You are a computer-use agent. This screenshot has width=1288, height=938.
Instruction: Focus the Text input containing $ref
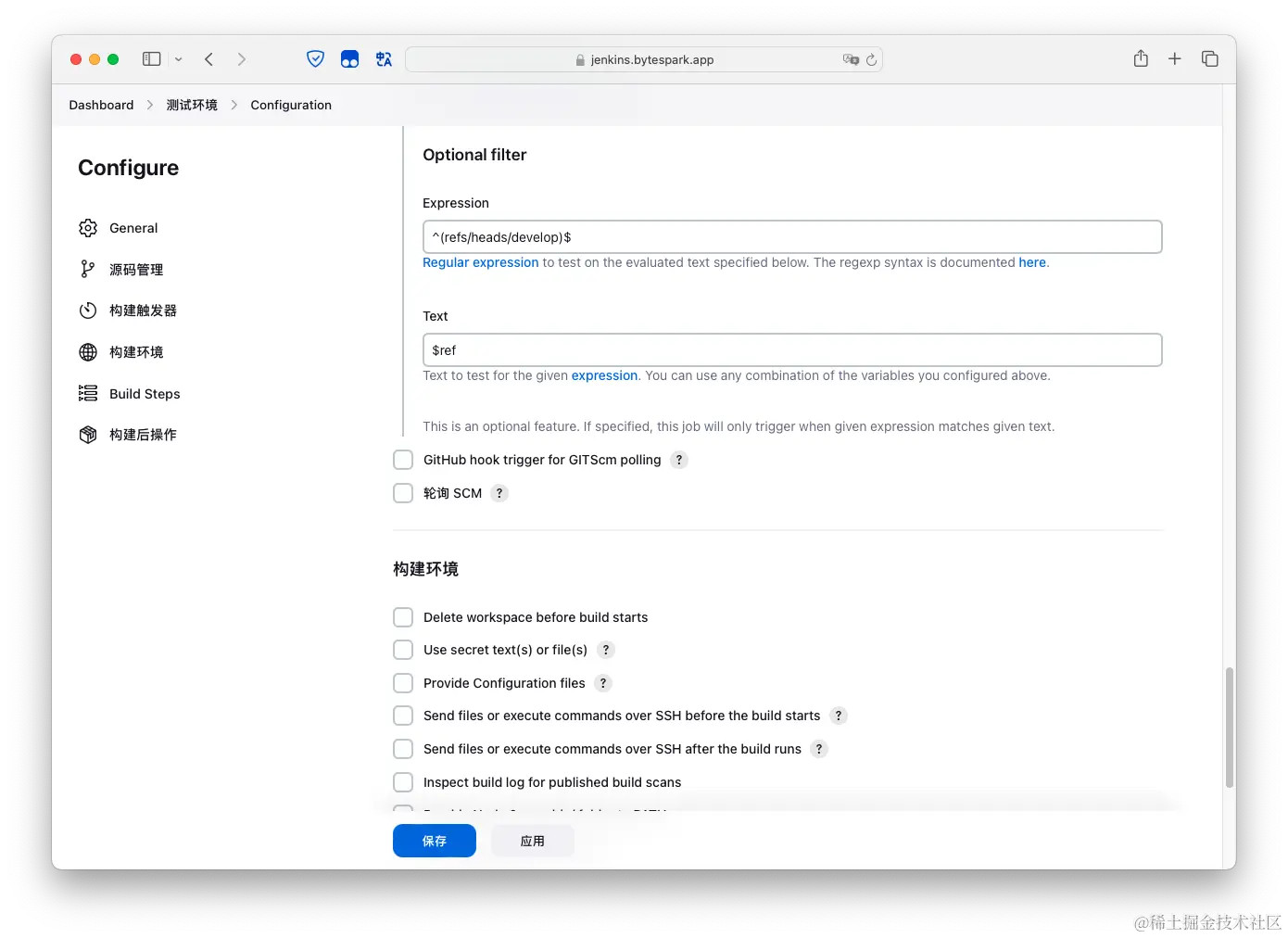pos(792,349)
